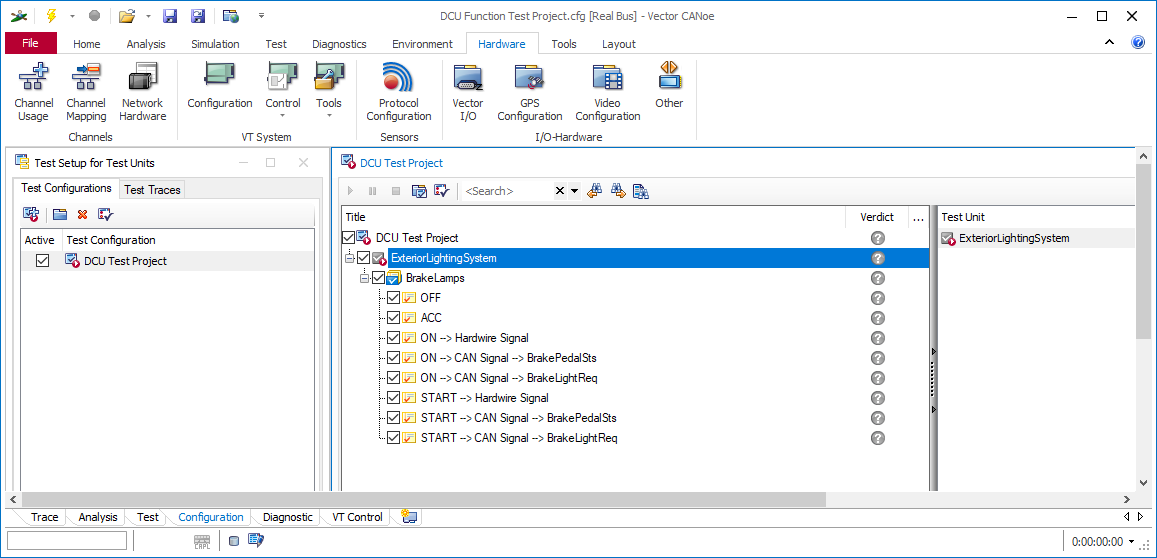Viewport: 1157px width, 558px height.
Task: Click the stop button in DCU Test Project toolbar
Action: [x=396, y=191]
